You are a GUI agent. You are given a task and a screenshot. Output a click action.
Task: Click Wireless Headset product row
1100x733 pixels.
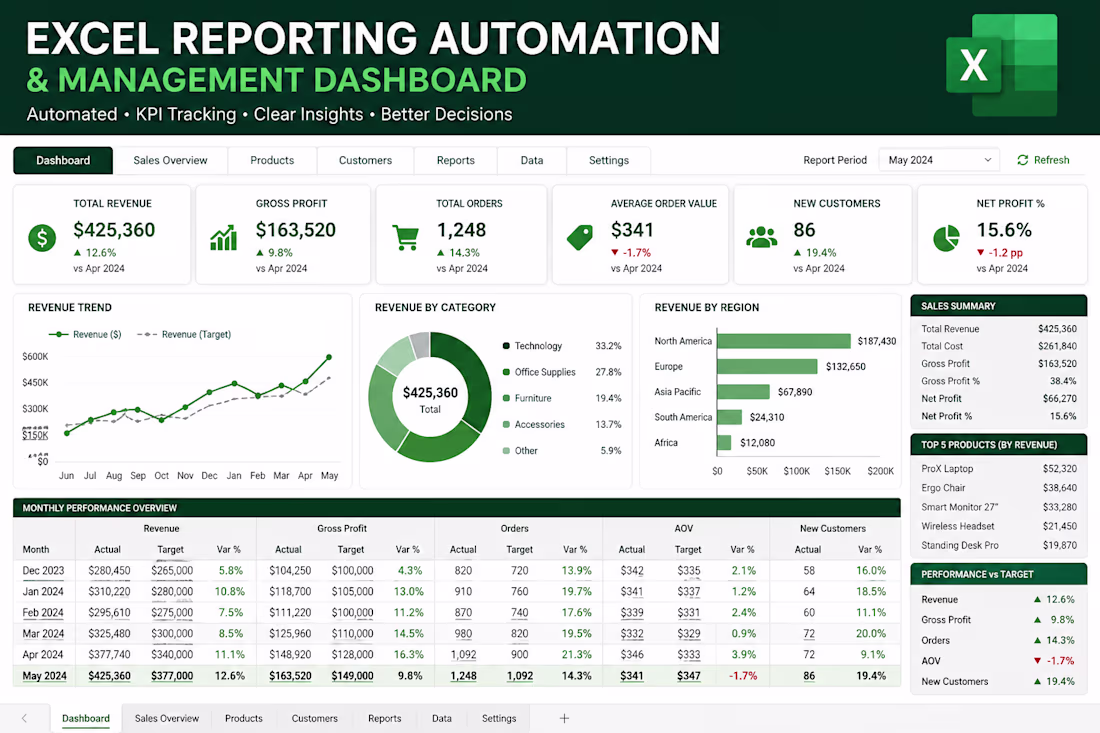click(x=999, y=526)
